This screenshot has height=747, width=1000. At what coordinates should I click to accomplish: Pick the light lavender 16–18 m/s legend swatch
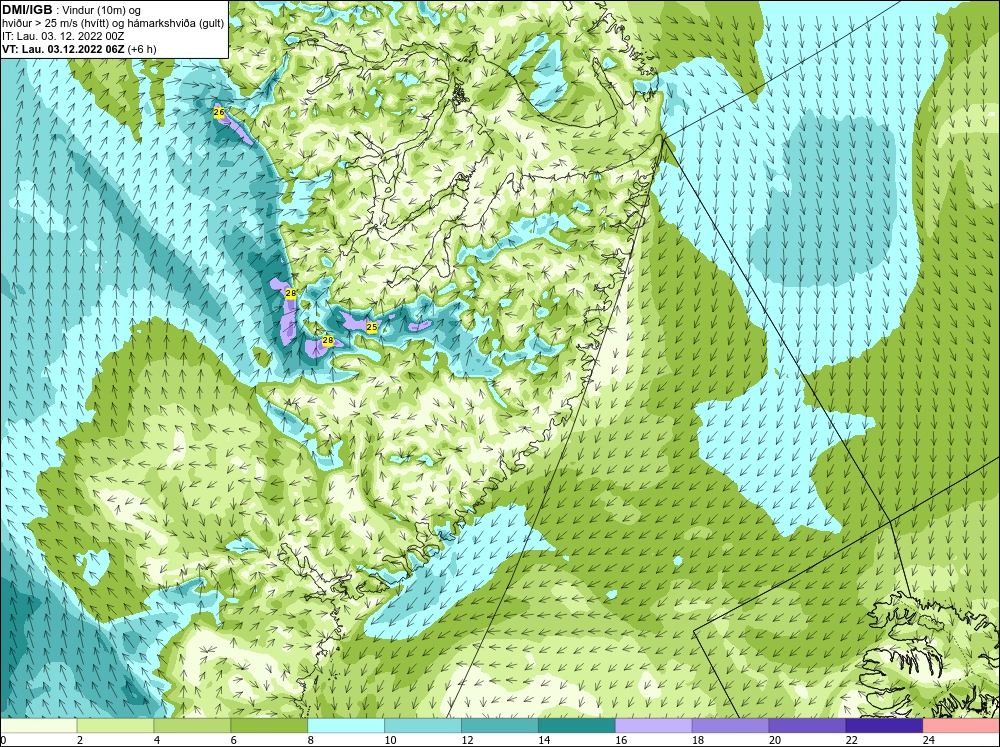pyautogui.click(x=654, y=726)
